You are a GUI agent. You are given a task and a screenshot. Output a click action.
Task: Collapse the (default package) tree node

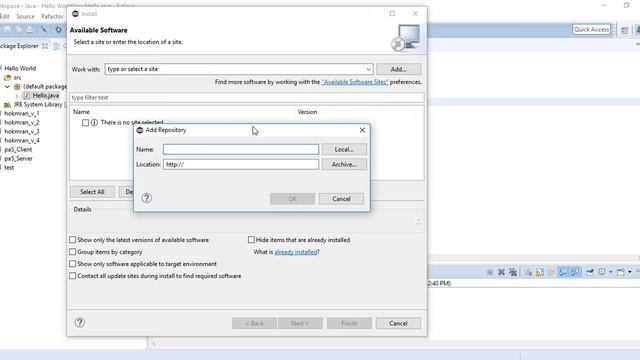coord(7,87)
